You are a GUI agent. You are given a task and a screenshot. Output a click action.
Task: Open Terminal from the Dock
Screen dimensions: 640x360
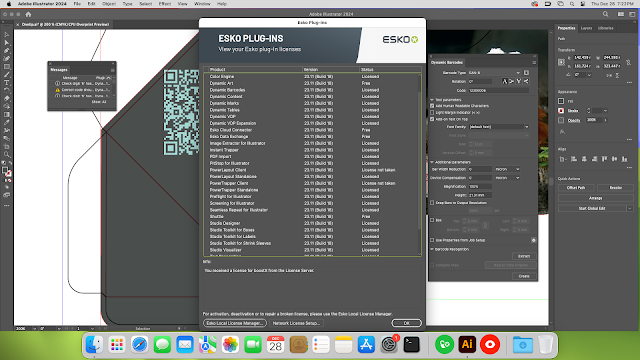point(411,344)
